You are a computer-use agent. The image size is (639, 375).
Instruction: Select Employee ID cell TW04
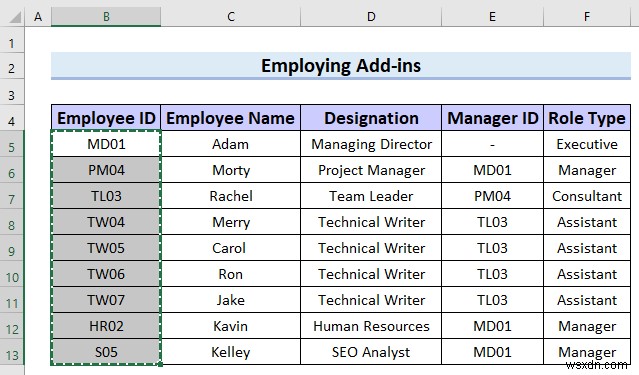click(106, 222)
